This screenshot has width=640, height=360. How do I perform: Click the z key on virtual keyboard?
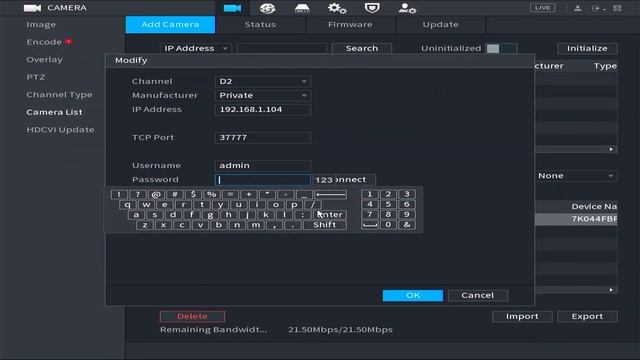click(145, 225)
